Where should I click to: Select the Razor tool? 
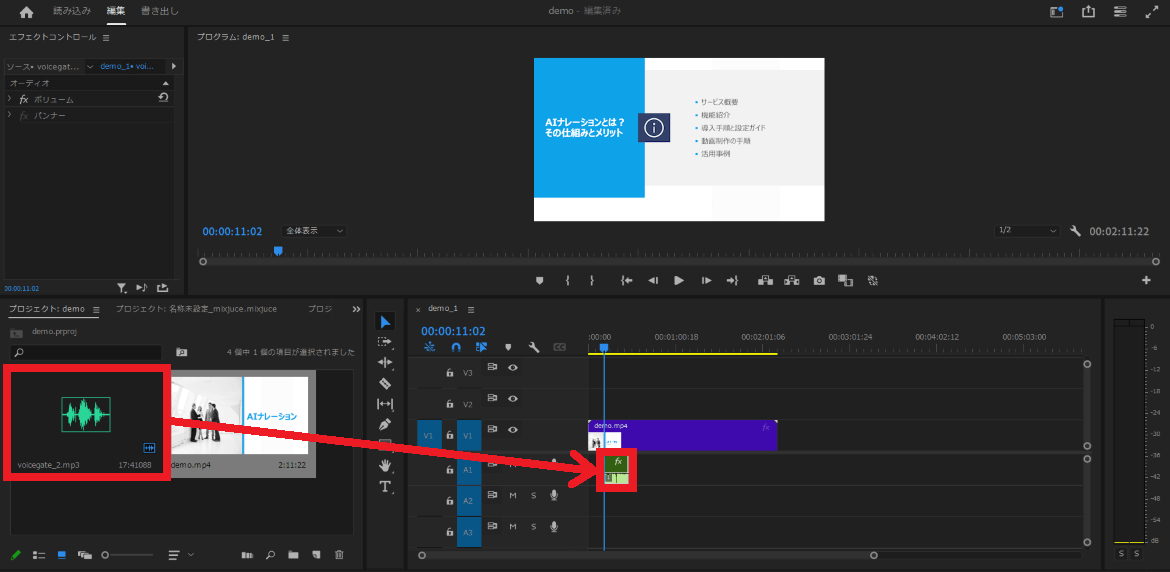(385, 383)
